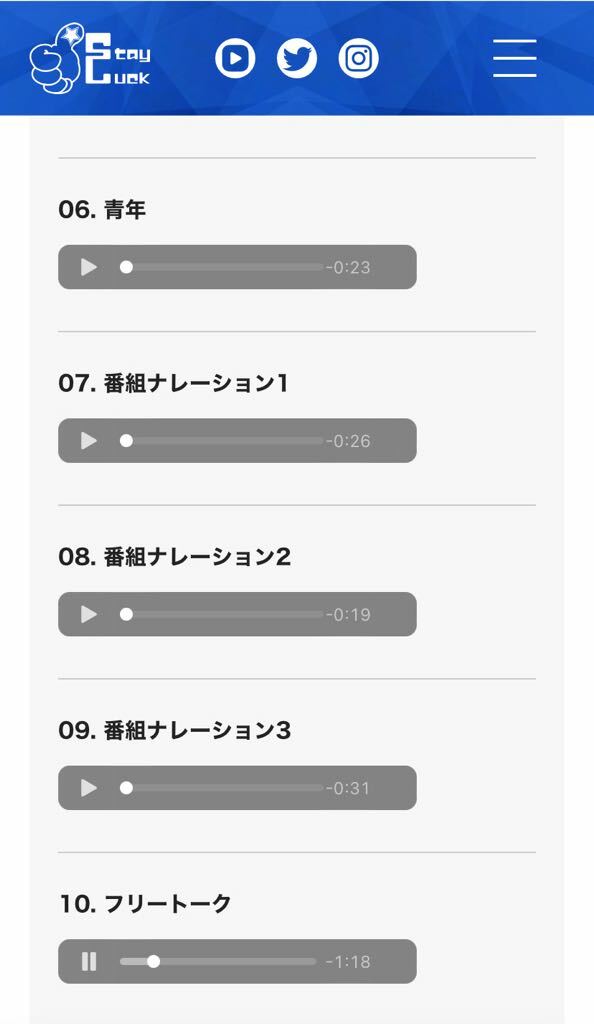The height and width of the screenshot is (1024, 594).
Task: Select the 10. フリートーク track title
Action: (145, 904)
